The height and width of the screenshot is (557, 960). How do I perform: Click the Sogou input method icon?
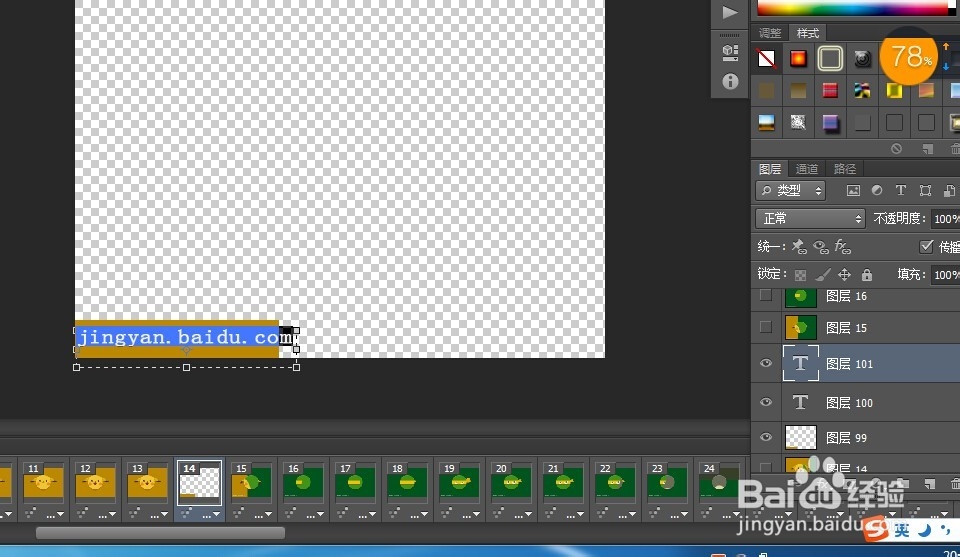click(876, 529)
